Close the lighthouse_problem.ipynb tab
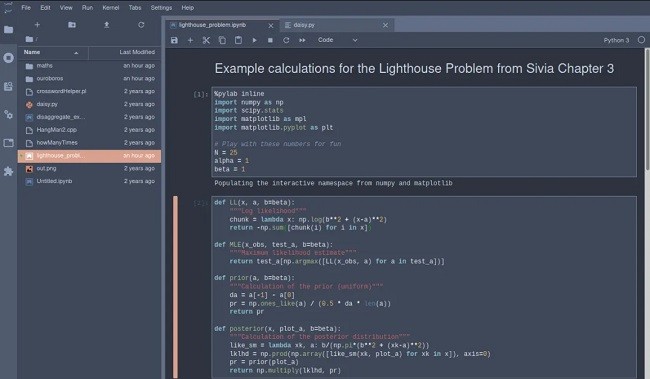 [x=271, y=25]
